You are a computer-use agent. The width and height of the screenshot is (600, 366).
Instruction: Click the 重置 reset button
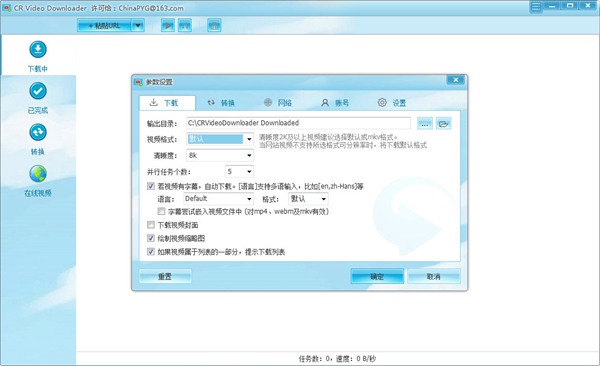click(x=165, y=276)
